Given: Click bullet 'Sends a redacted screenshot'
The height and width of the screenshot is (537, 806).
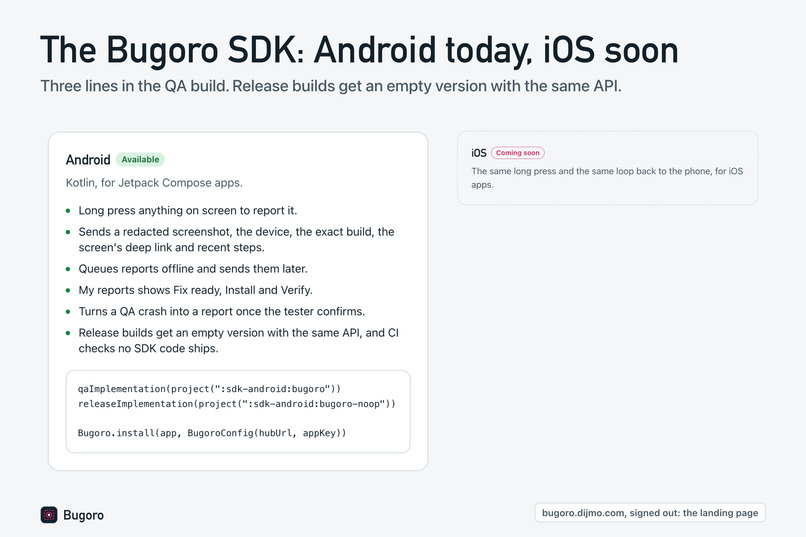Looking at the screenshot, I should click(236, 239).
